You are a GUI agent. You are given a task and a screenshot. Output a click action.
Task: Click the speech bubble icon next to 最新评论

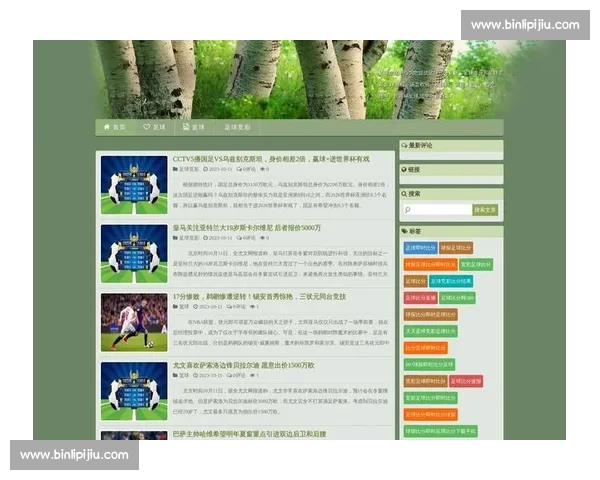tap(404, 145)
